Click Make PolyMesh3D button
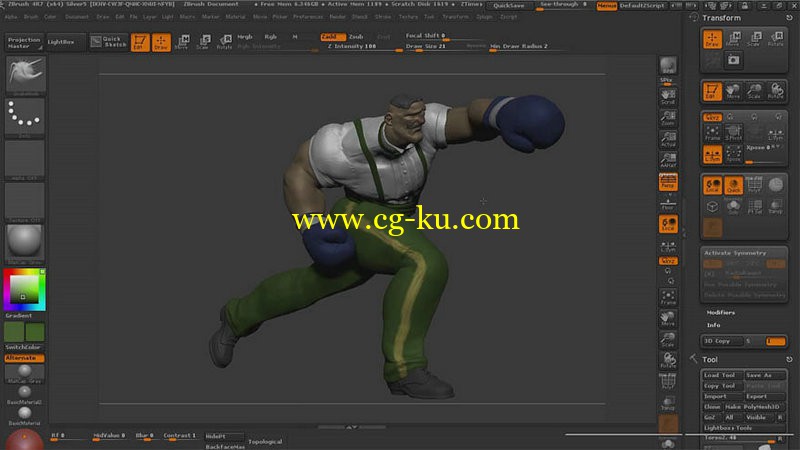Image resolution: width=800 pixels, height=450 pixels. [754, 407]
